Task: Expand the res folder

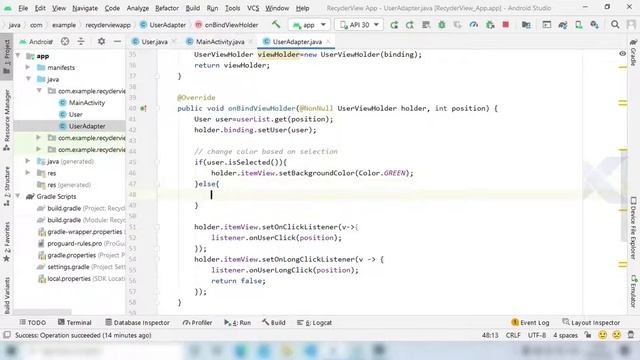Action: 28,173
